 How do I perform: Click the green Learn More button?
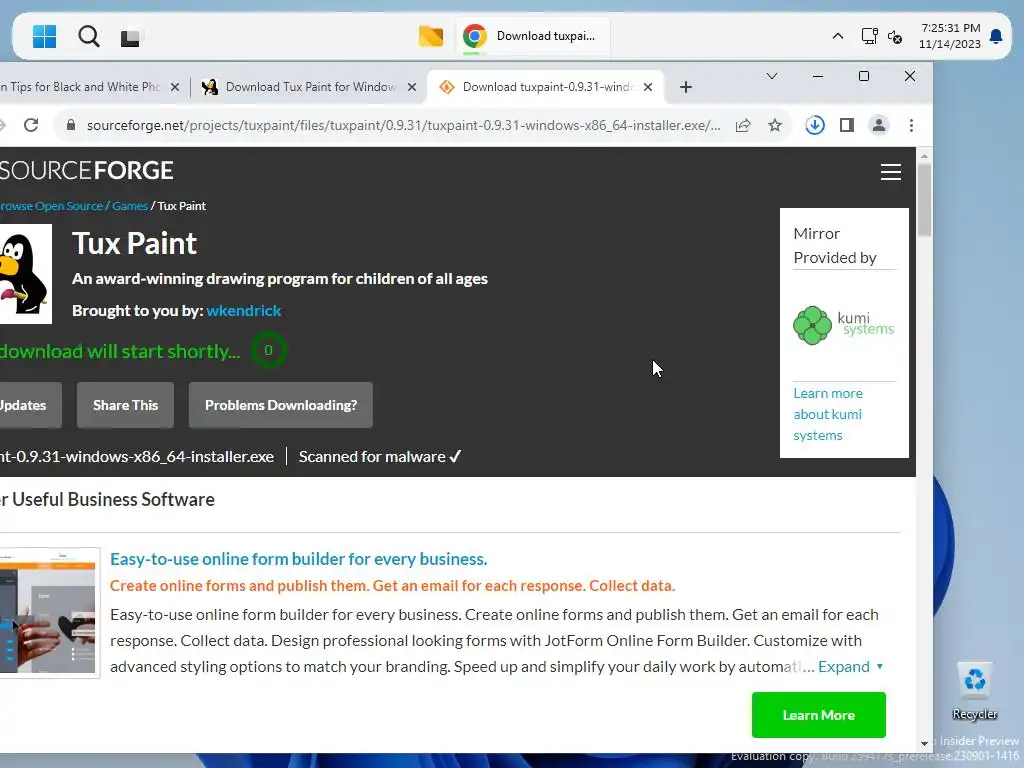[x=818, y=715]
